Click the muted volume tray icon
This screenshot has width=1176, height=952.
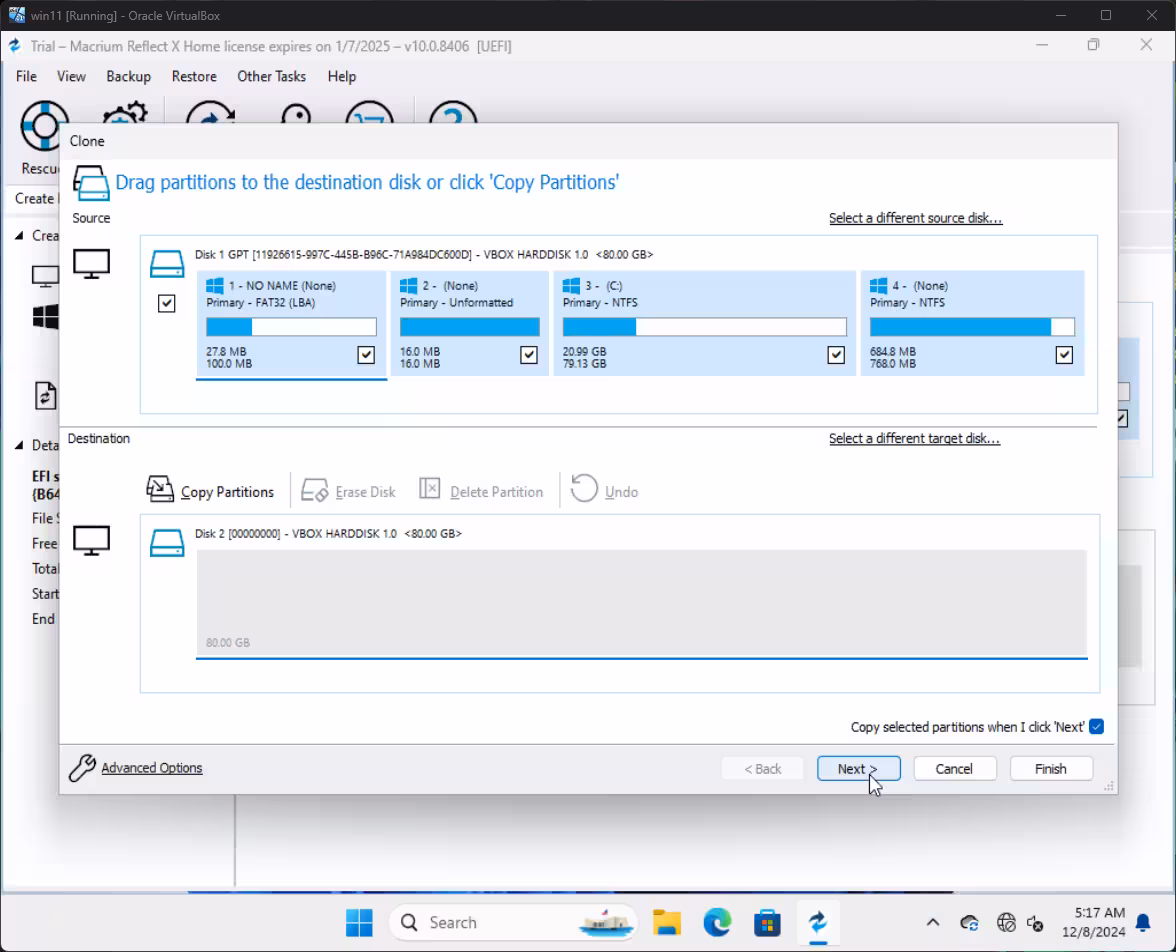(x=1036, y=923)
